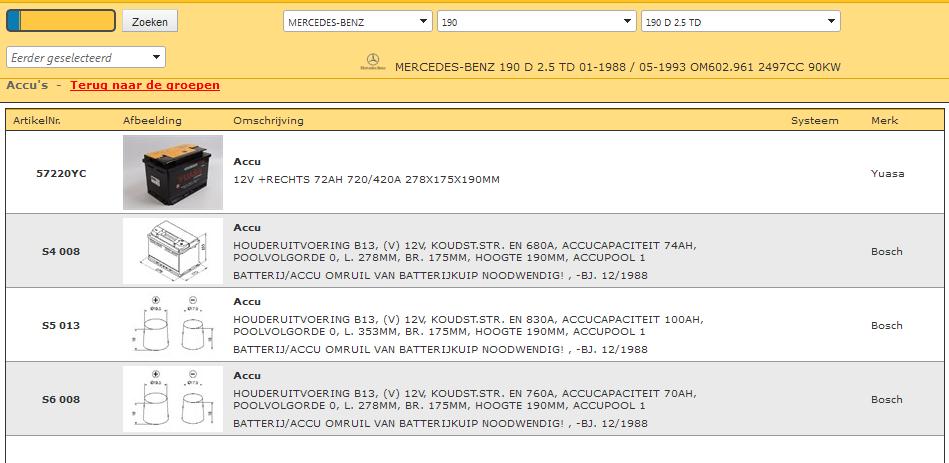
Task: Select article number S4 008
Action: (x=61, y=251)
